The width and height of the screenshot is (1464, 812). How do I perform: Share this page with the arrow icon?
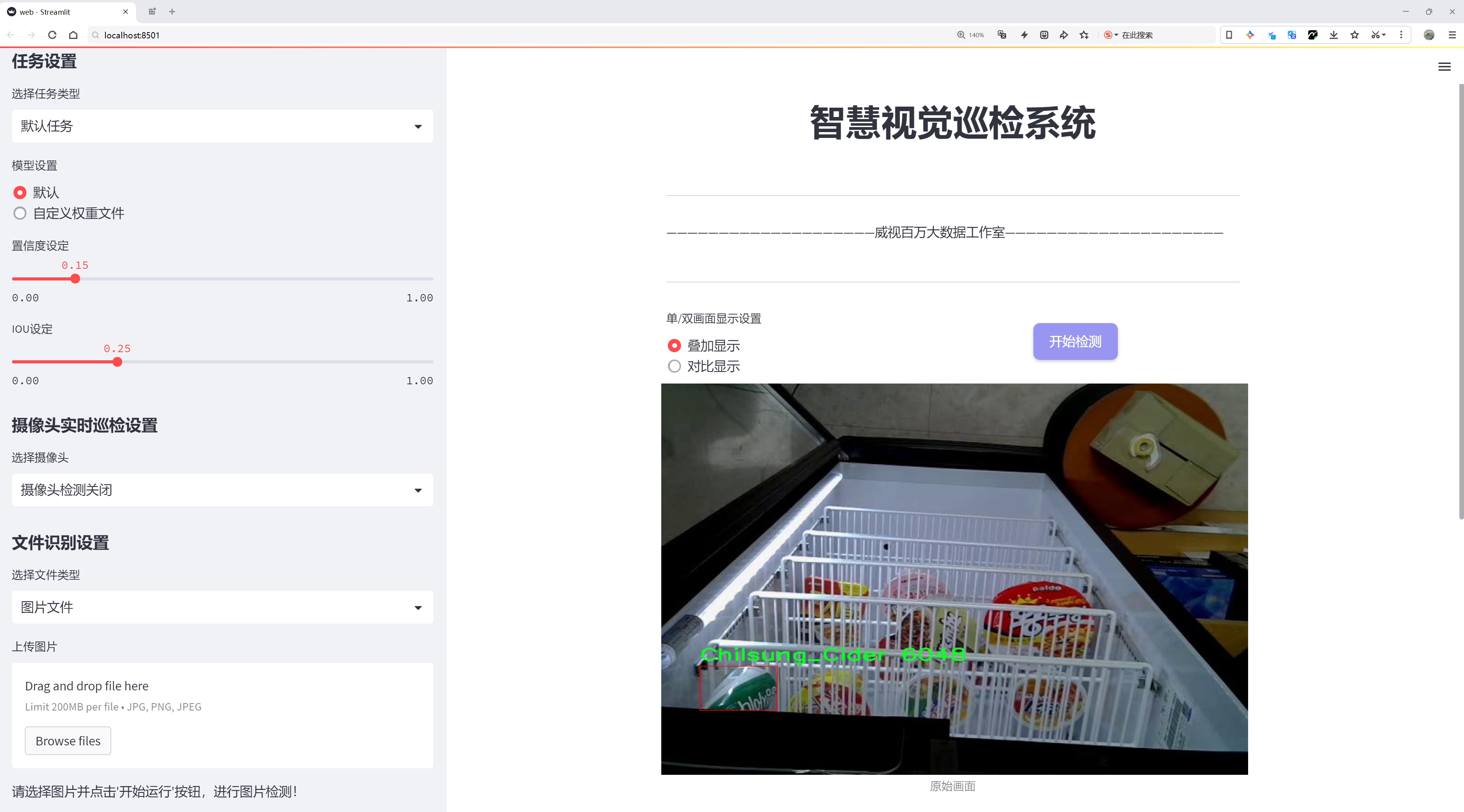tap(1064, 34)
